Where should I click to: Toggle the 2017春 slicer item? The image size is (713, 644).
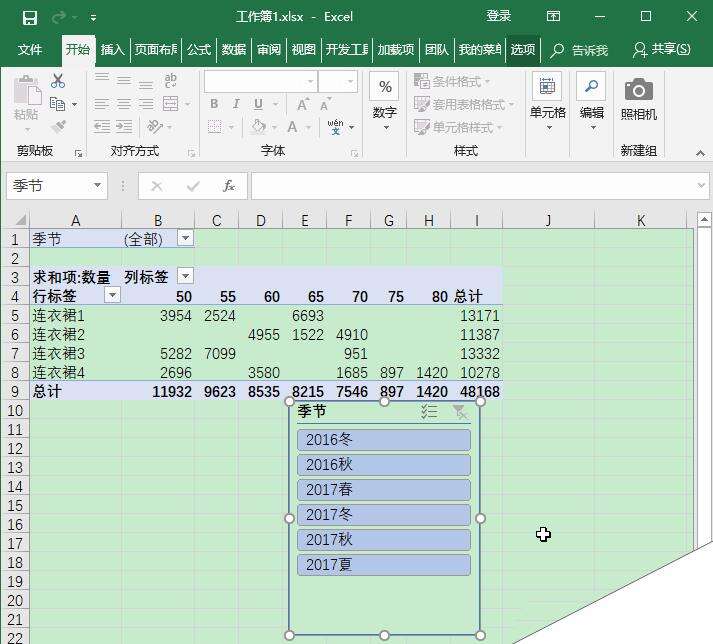383,490
